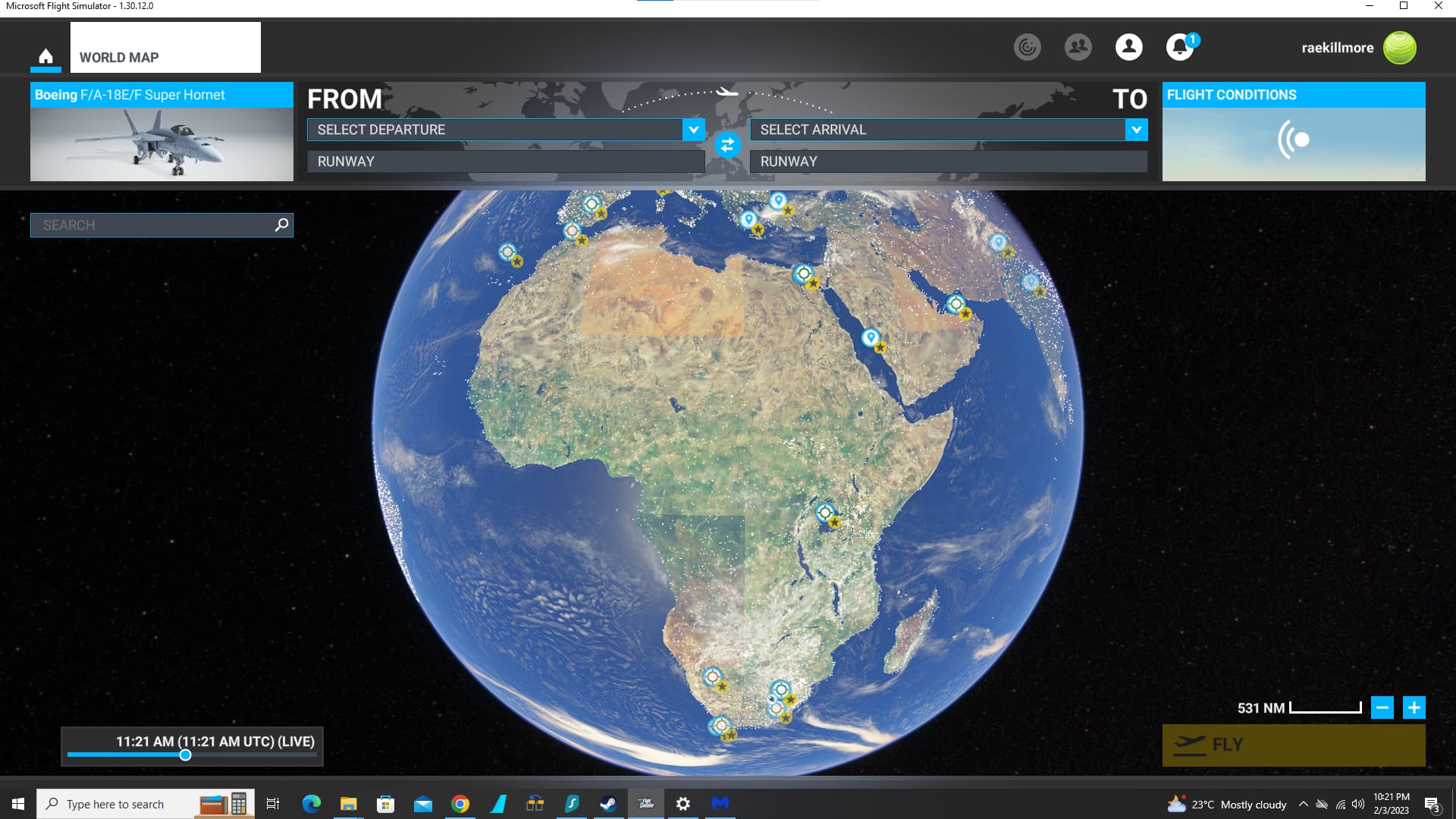Open the multiplayer friends icon

click(x=1078, y=46)
